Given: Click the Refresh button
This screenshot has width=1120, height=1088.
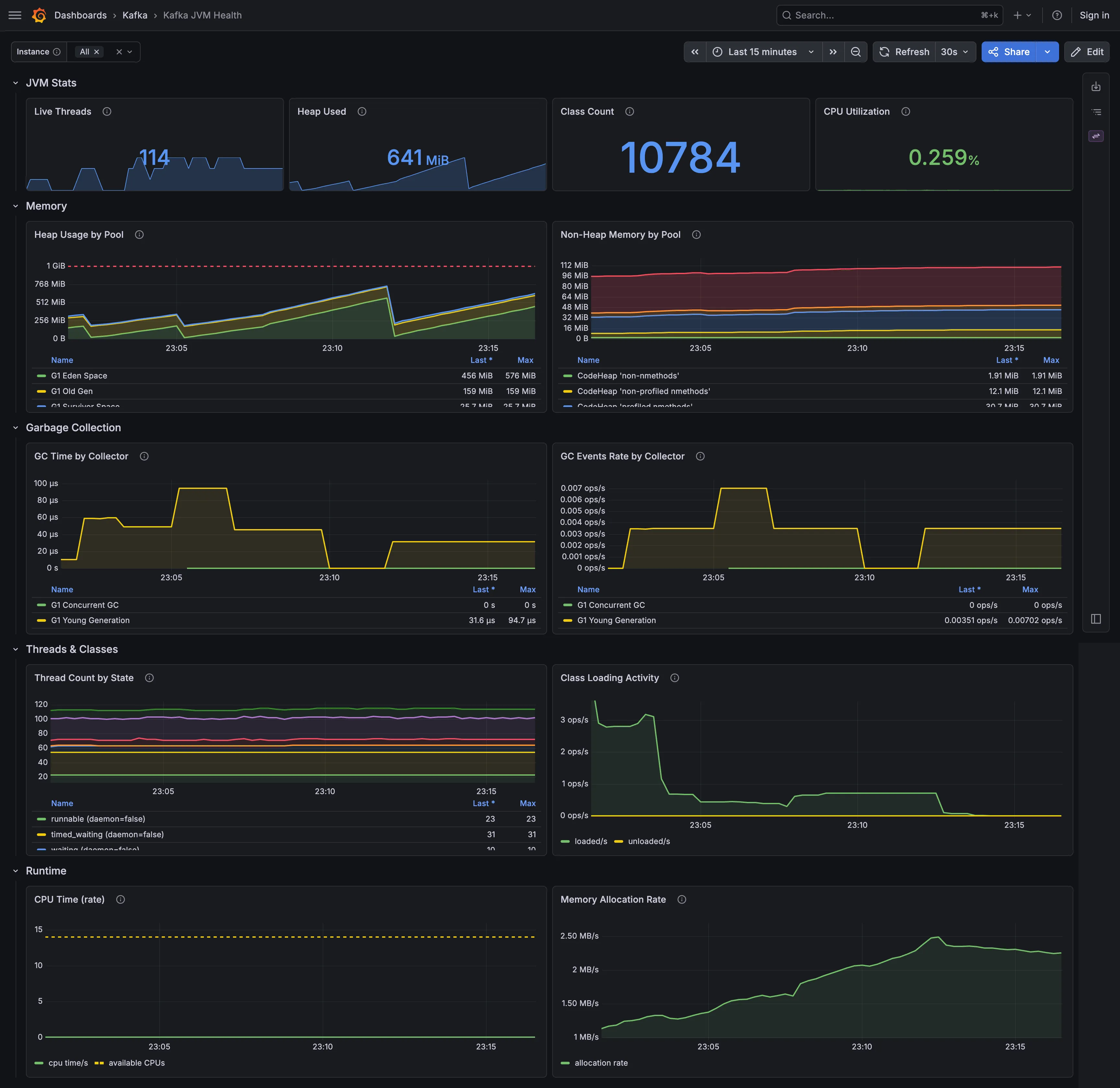Looking at the screenshot, I should click(904, 52).
